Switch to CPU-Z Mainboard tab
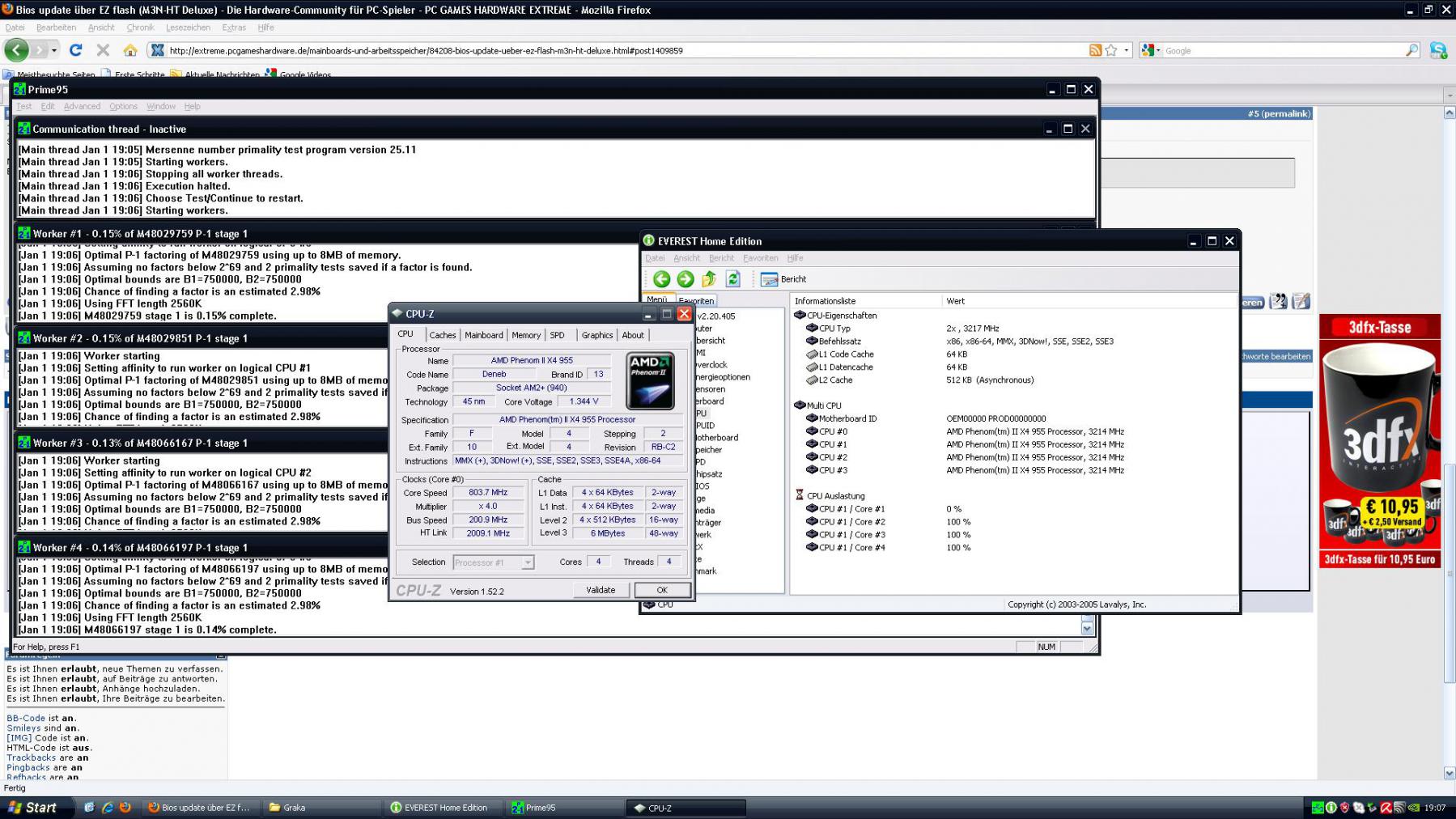1456x819 pixels. tap(483, 335)
